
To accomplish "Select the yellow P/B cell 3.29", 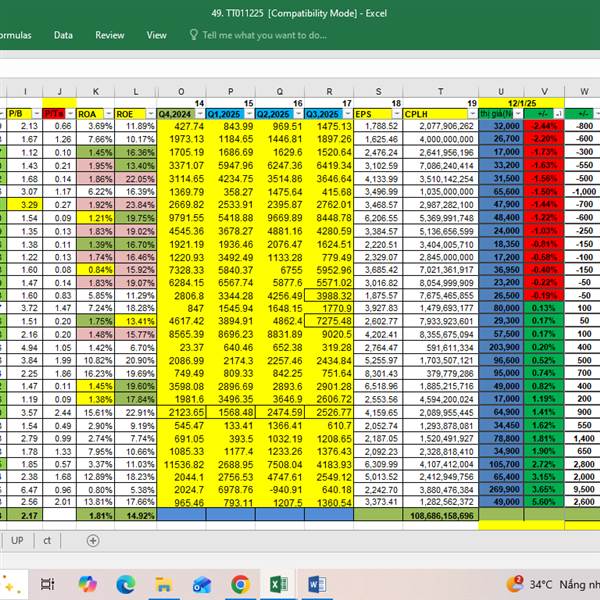I will click(25, 205).
